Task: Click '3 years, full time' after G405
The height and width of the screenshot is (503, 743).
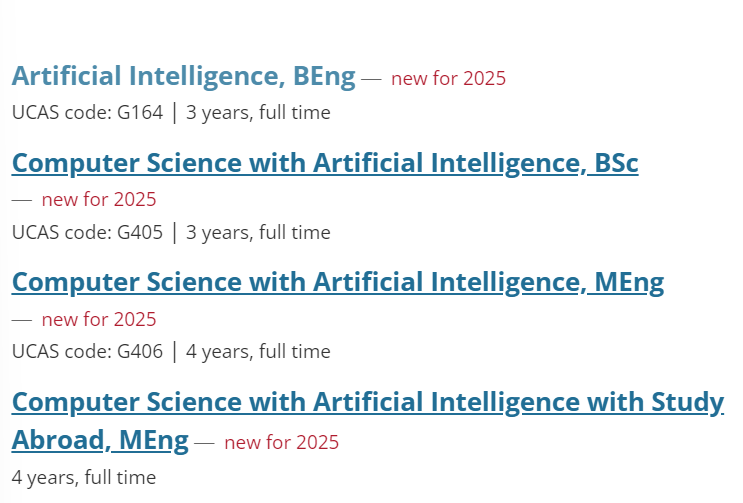Action: point(258,233)
